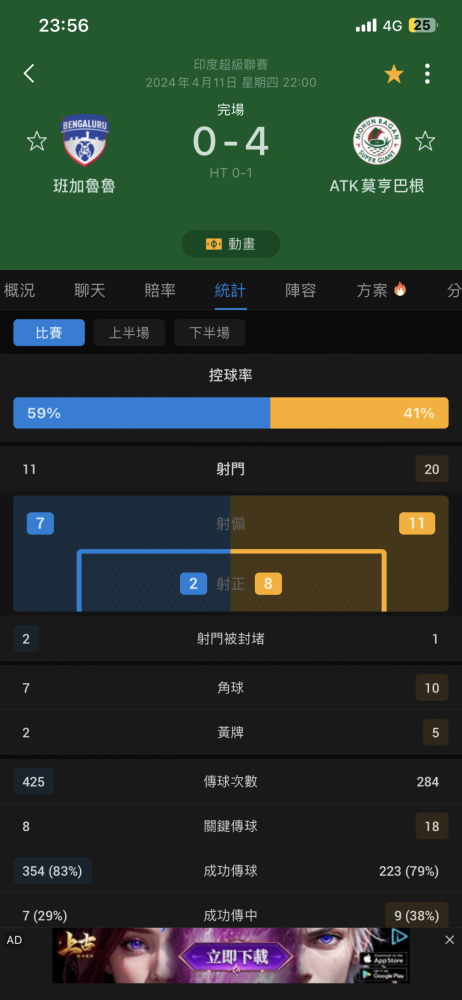This screenshot has width=462, height=1000.
Task: Open the 動畫 animation button
Action: click(231, 244)
